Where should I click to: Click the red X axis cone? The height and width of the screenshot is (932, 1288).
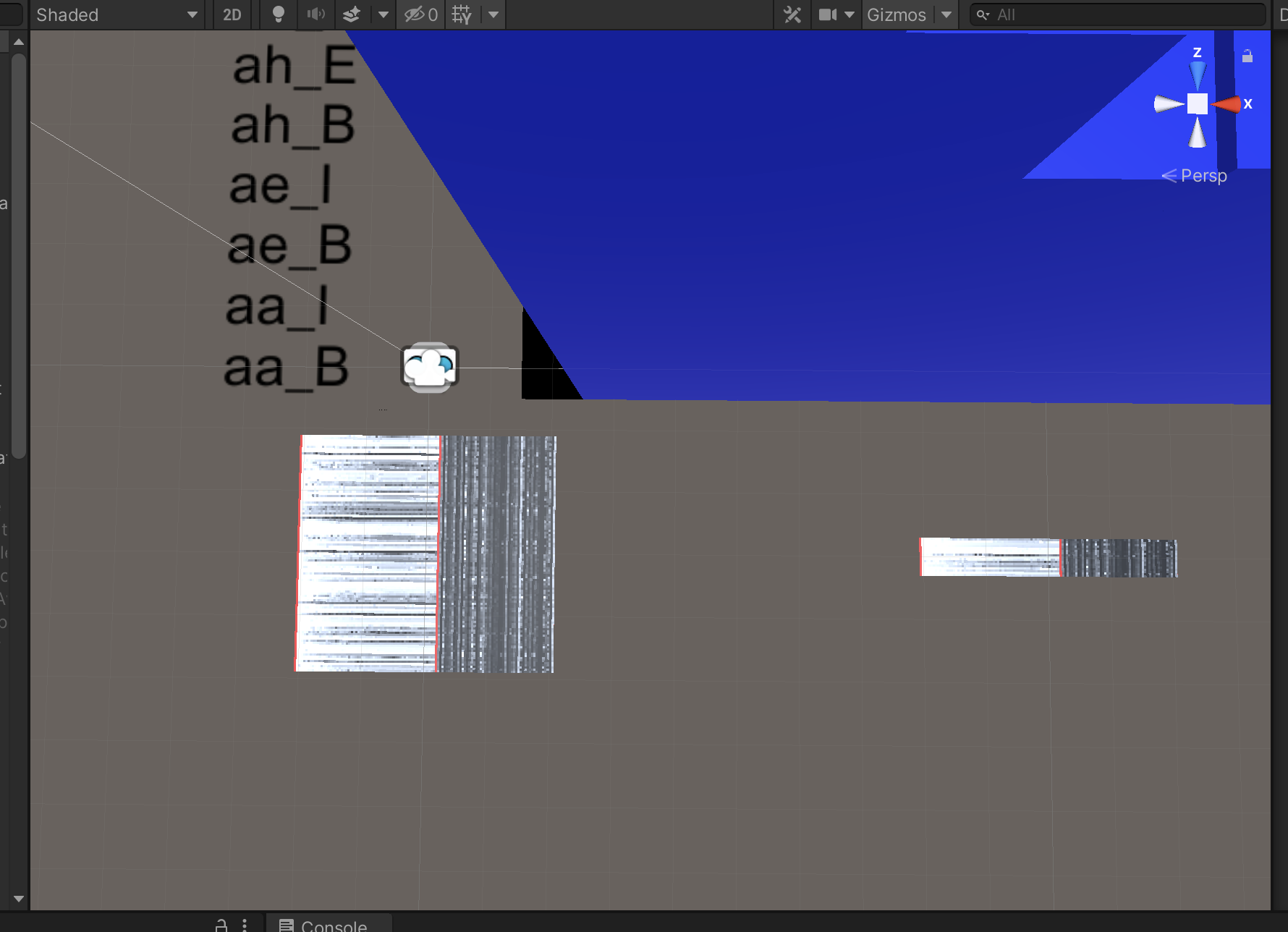pos(1227,104)
